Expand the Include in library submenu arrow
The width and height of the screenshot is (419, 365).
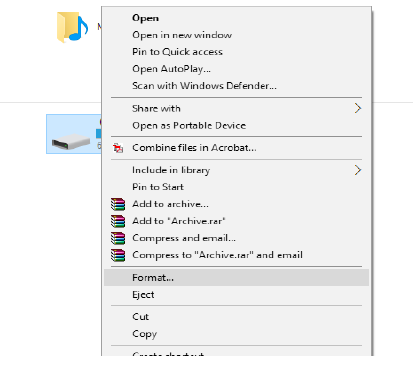[358, 170]
